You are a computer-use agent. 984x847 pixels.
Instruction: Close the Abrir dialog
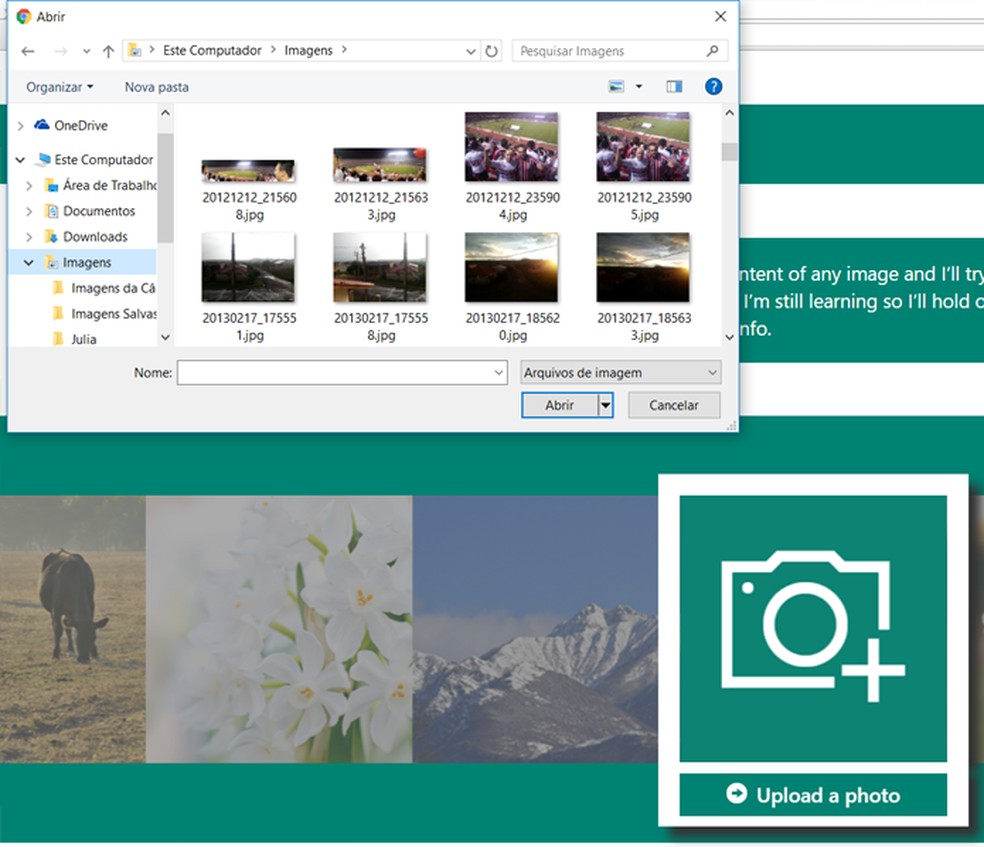720,17
